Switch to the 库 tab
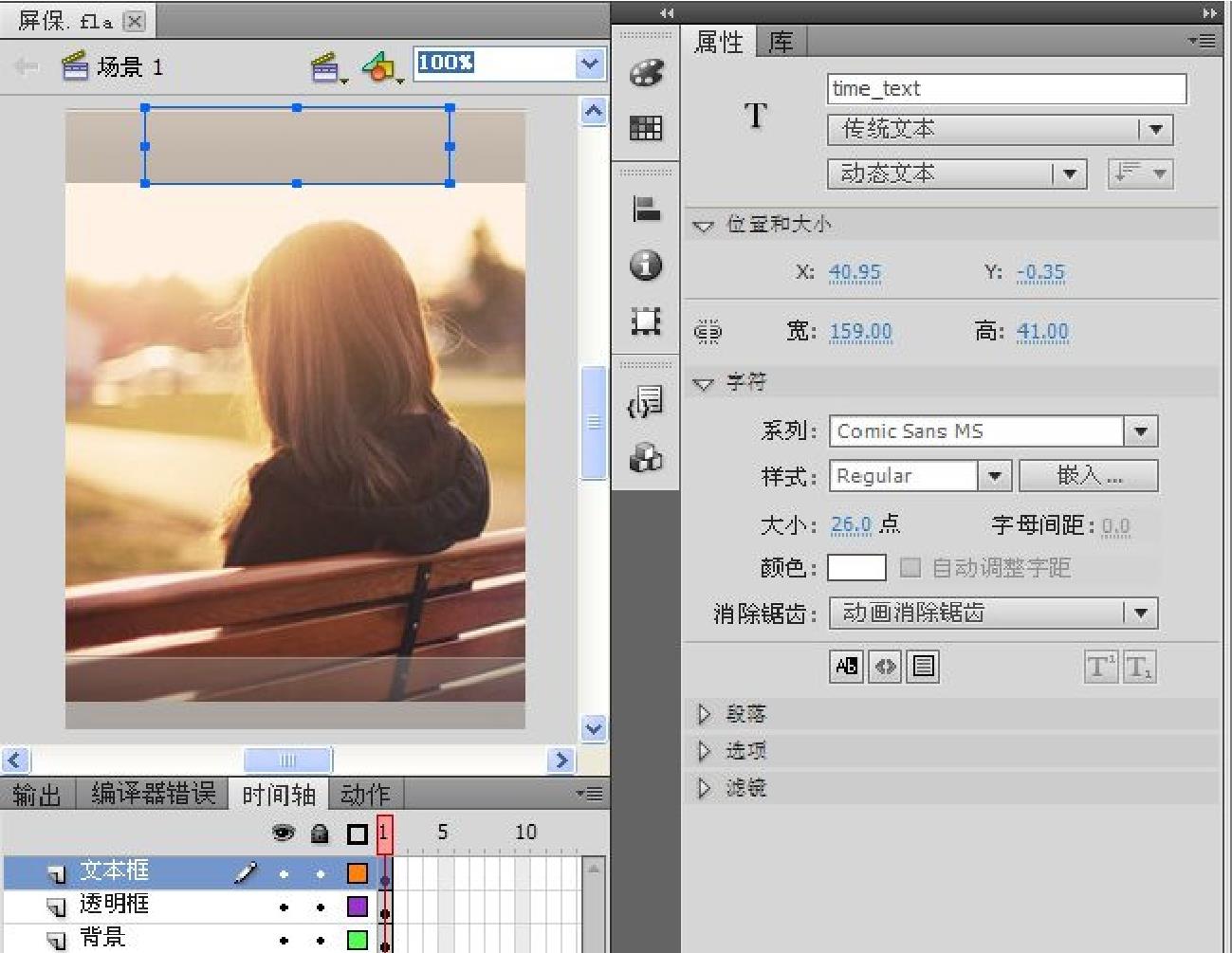Screen dimensions: 1232x953 781,43
